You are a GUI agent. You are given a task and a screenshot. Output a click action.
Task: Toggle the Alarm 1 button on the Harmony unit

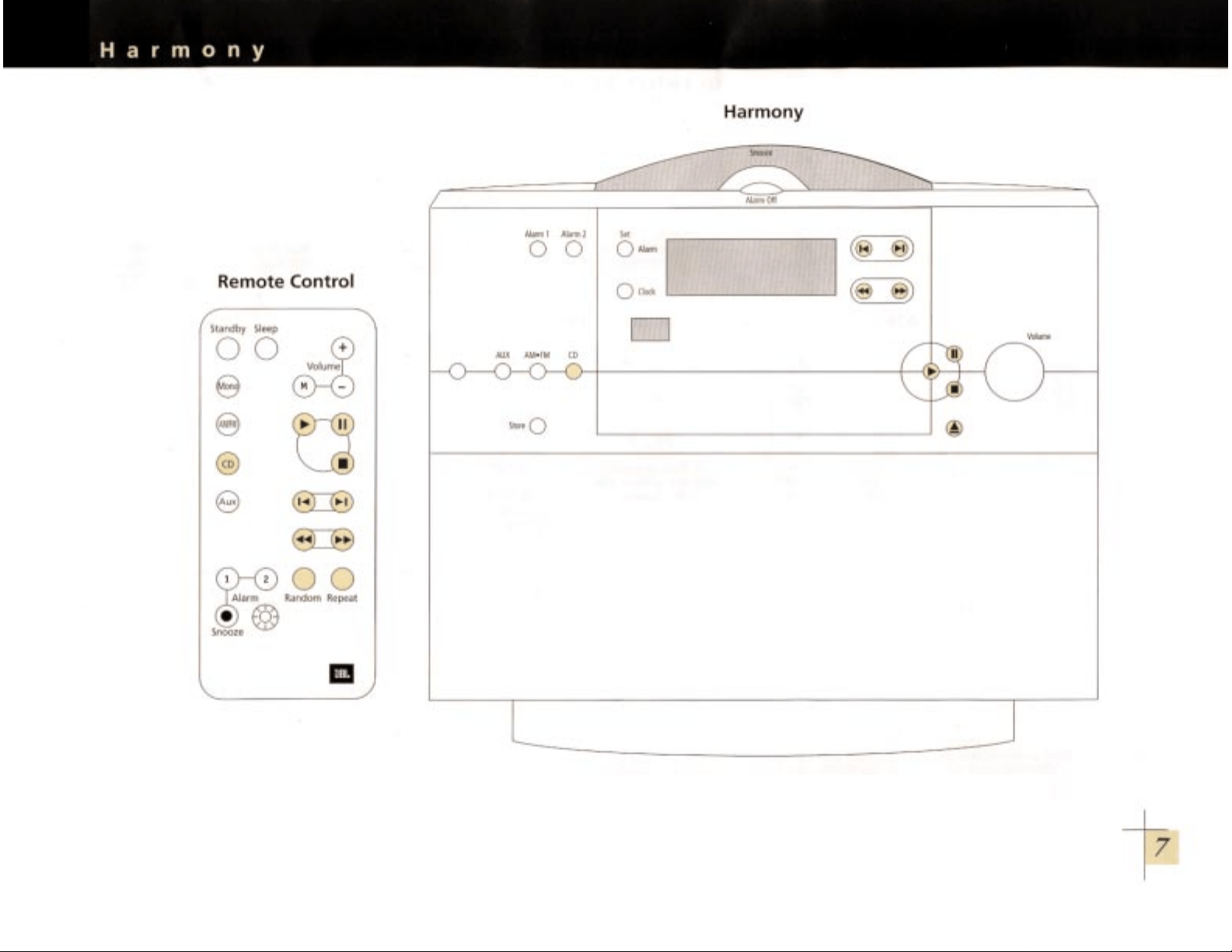[x=538, y=249]
